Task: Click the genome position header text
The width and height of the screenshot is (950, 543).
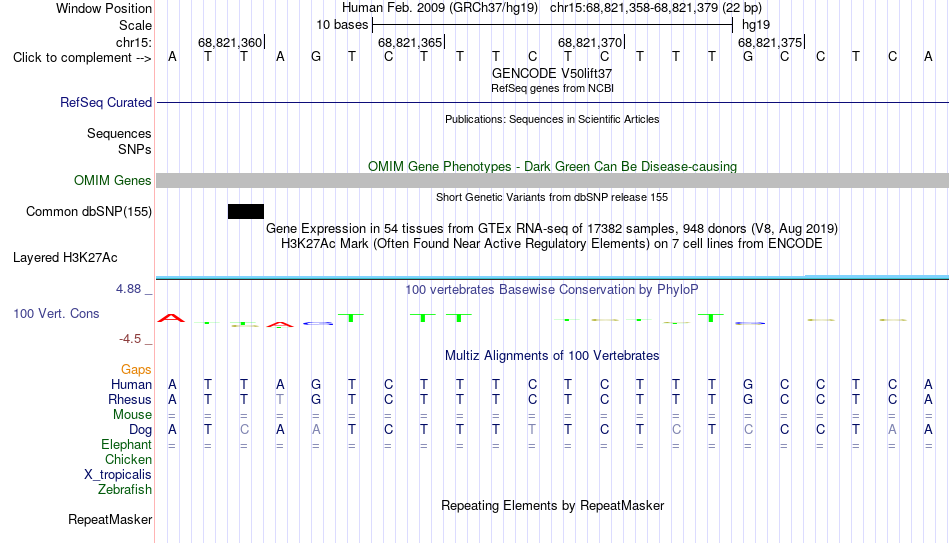Action: [552, 8]
